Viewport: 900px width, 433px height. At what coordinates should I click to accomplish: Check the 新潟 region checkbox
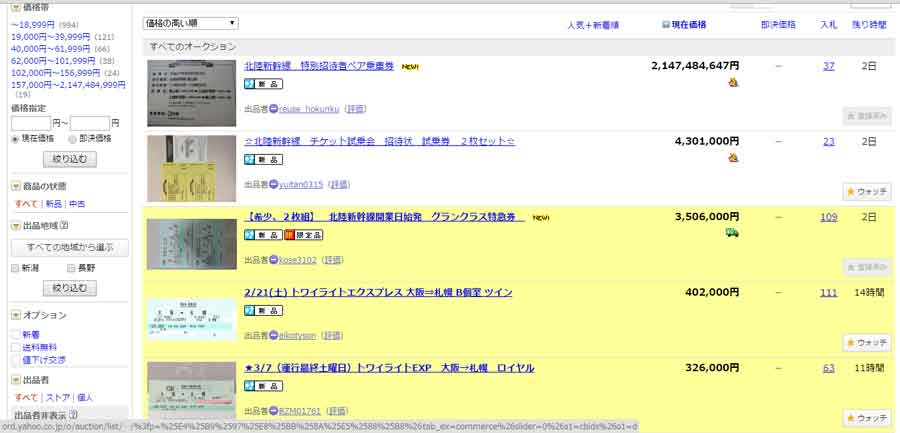click(x=17, y=268)
